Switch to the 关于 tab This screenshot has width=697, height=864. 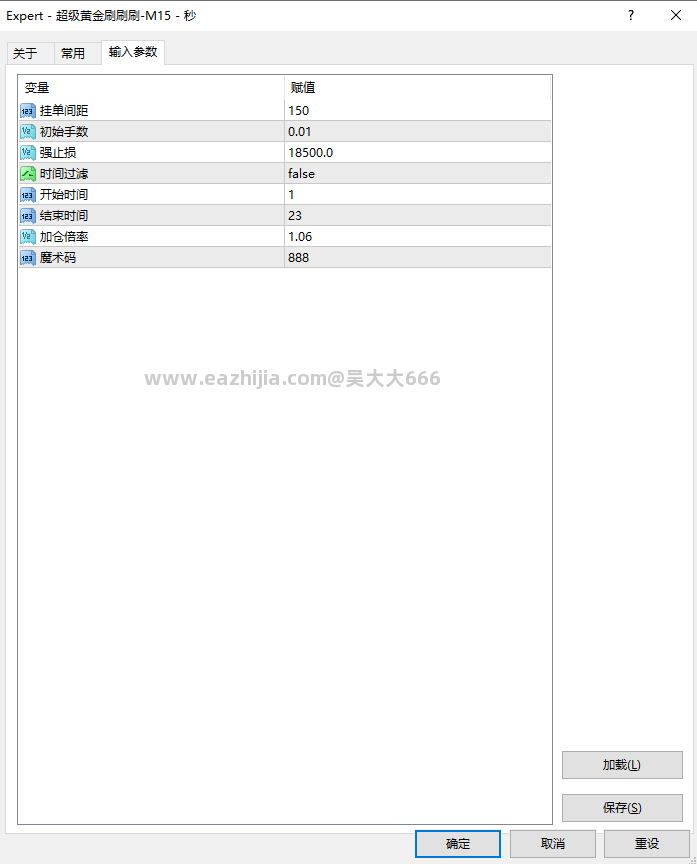tap(30, 53)
